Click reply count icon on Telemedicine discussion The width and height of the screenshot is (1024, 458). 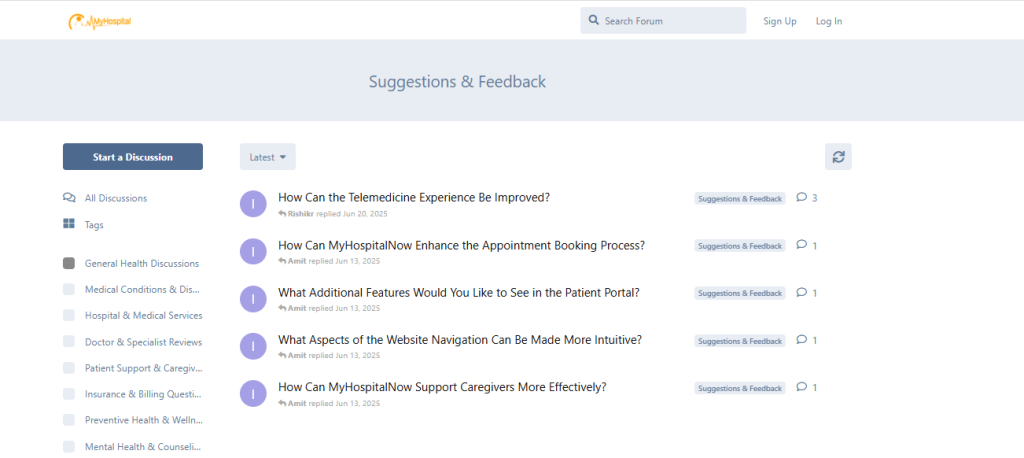click(x=801, y=198)
